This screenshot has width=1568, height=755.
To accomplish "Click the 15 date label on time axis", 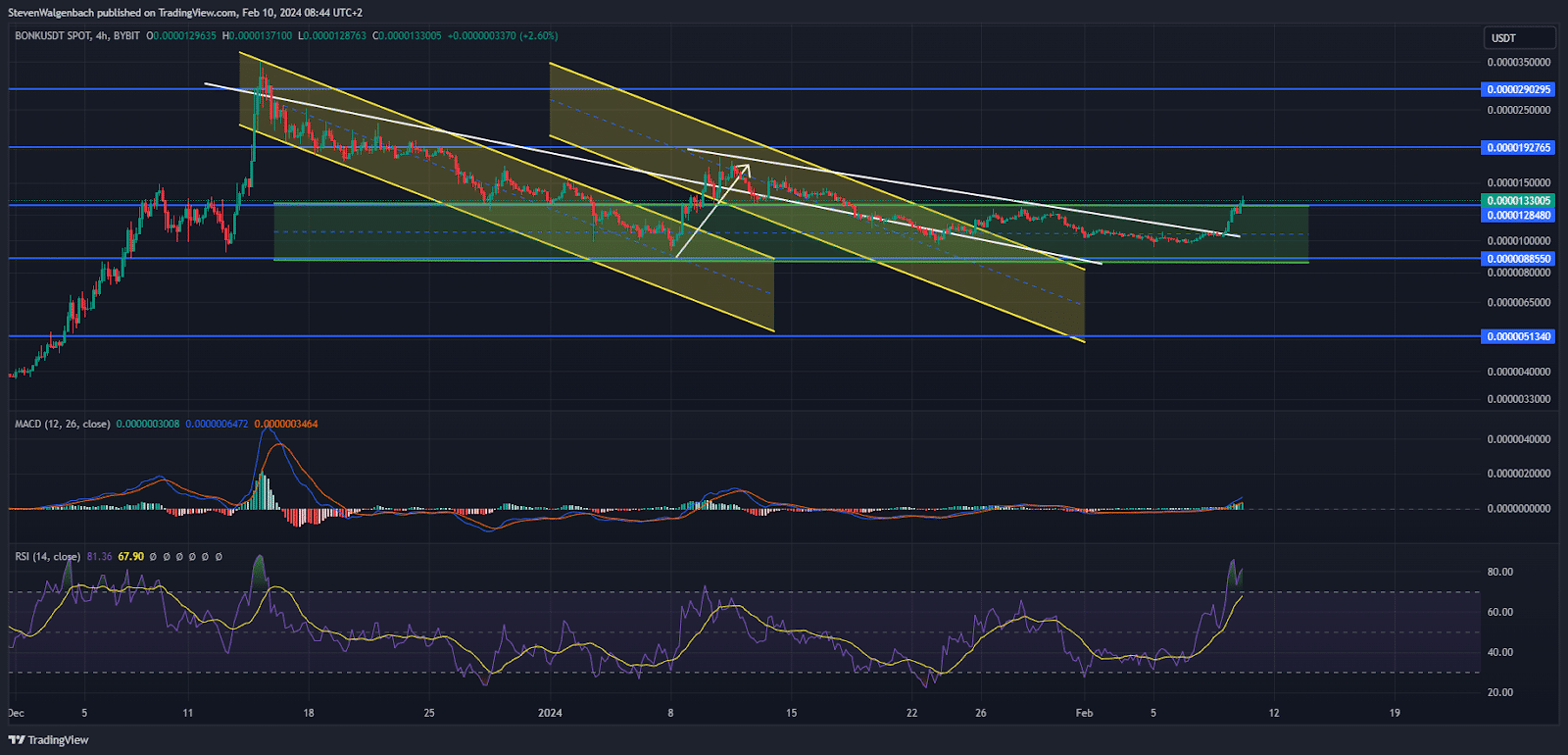I will 792,713.
